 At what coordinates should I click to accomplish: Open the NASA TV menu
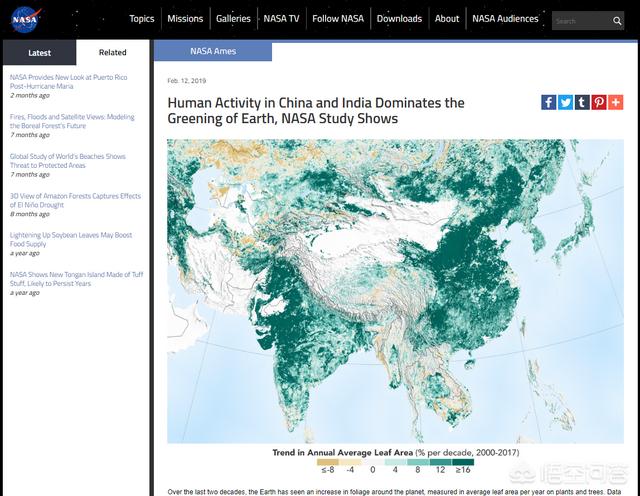281,19
